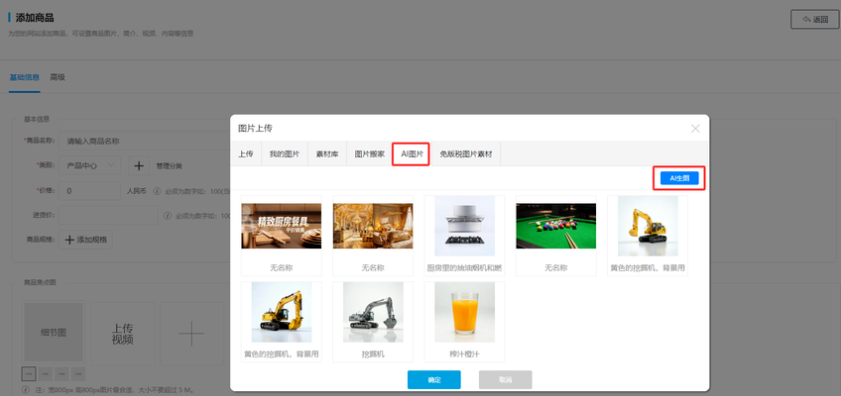Open the 管理分类 link

pyautogui.click(x=169, y=166)
